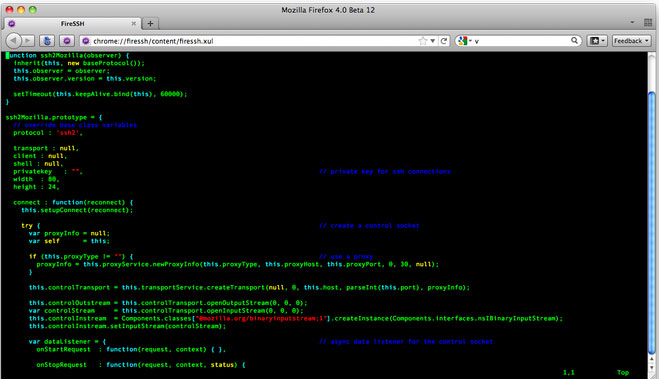Click '// private key for ssh connections' comment

[385, 171]
